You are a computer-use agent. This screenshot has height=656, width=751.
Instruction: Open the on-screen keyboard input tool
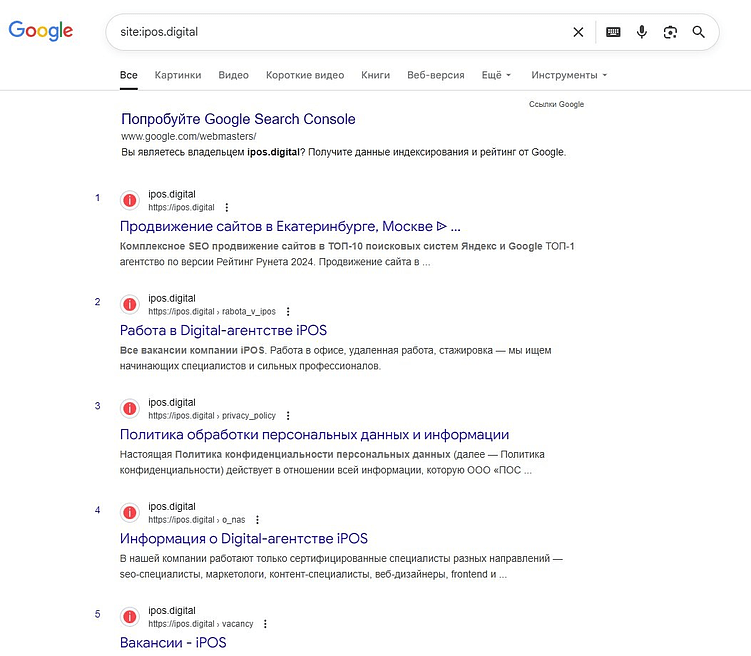point(613,32)
